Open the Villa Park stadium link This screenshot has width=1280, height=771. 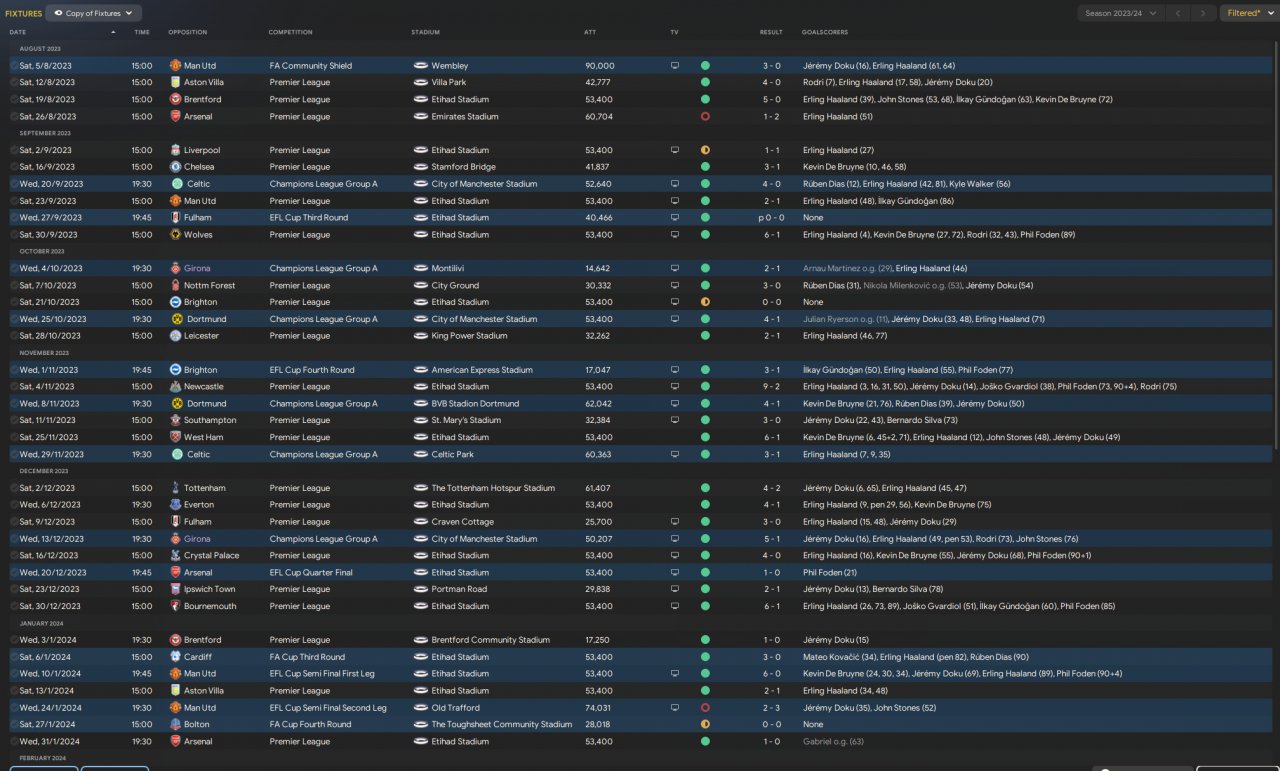point(449,83)
